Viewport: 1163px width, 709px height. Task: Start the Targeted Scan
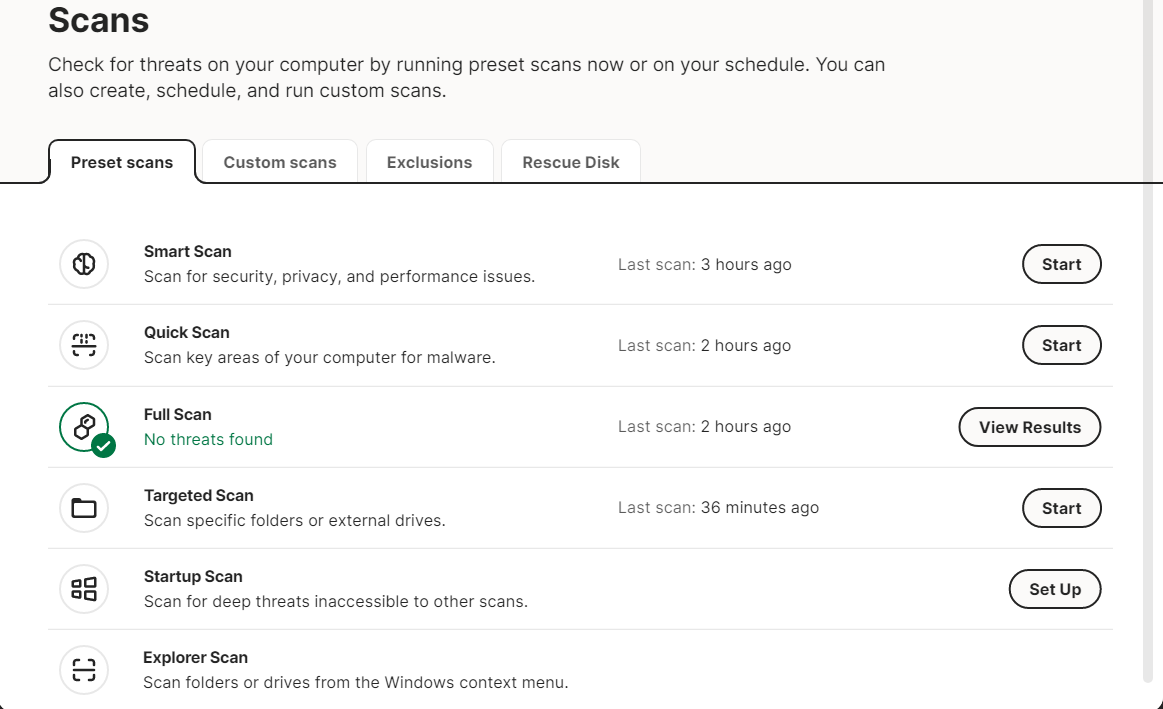1061,508
